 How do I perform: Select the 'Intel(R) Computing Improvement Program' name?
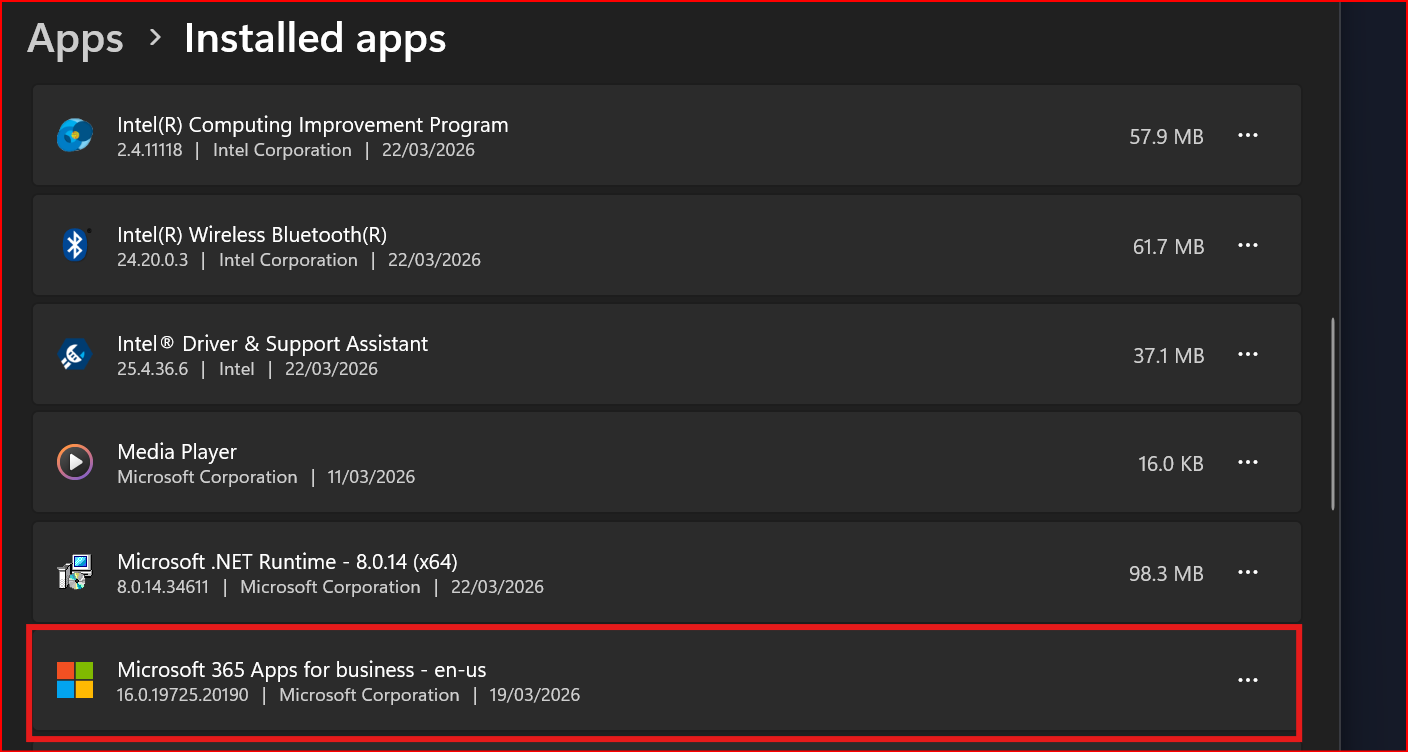pos(313,125)
